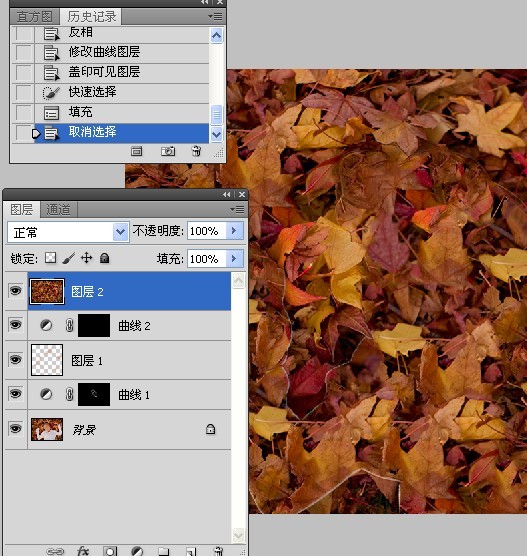
Task: Lock transparent pixels
Action: pyautogui.click(x=50, y=258)
